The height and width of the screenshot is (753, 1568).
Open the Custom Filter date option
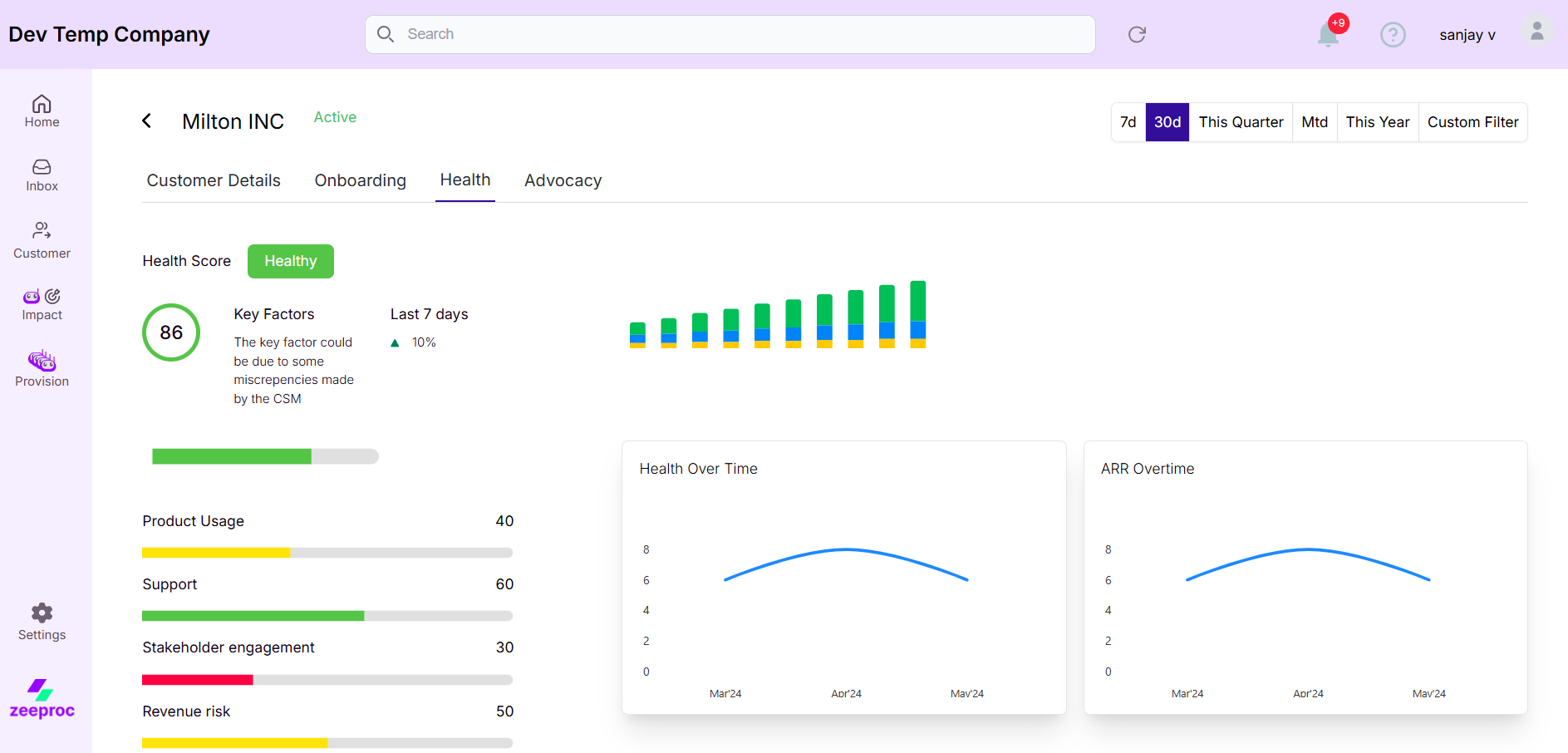pyautogui.click(x=1472, y=122)
